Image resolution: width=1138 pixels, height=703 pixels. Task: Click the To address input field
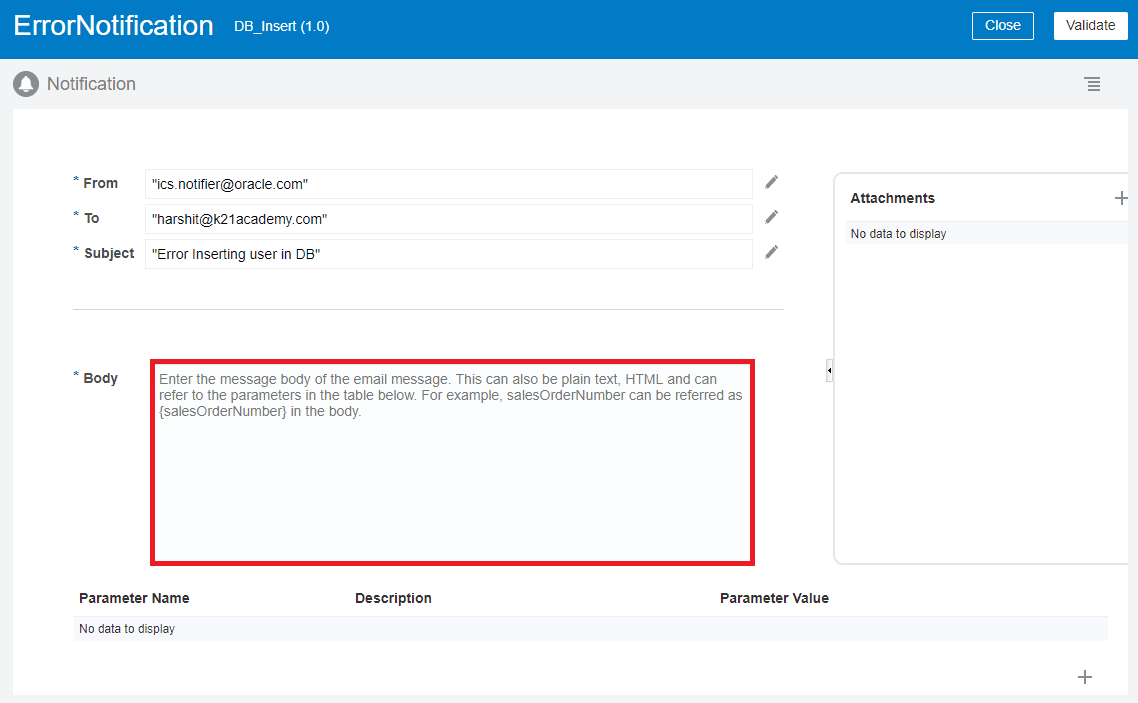[450, 219]
